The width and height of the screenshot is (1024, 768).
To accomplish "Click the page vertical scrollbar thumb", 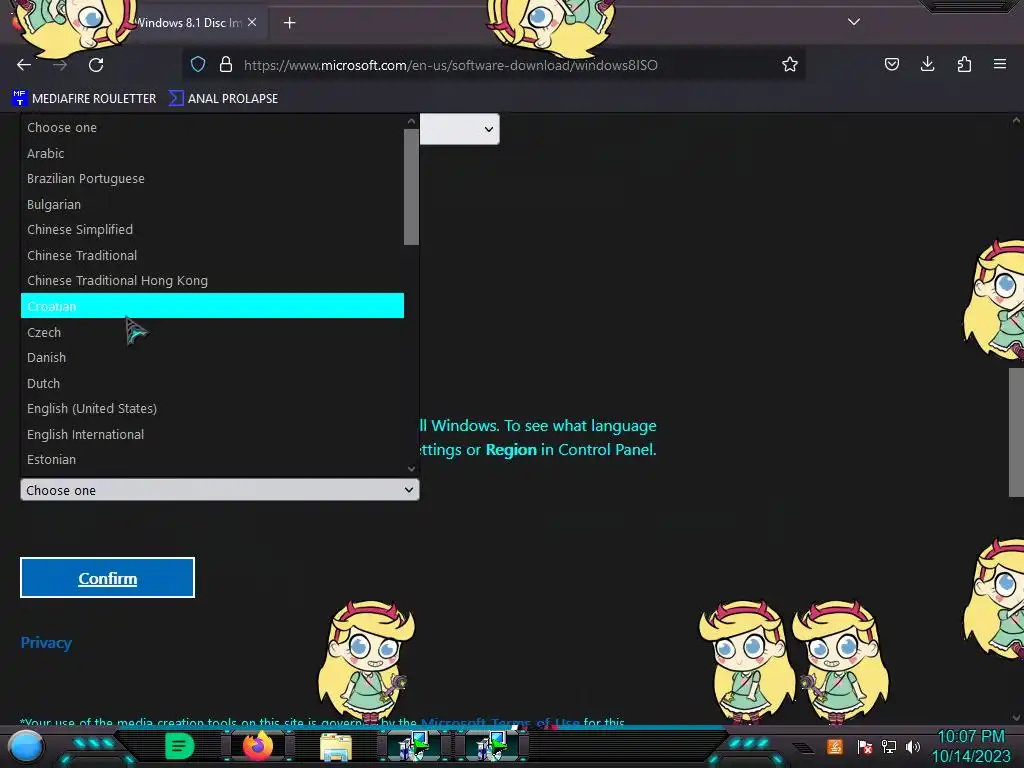I will click(x=1016, y=431).
